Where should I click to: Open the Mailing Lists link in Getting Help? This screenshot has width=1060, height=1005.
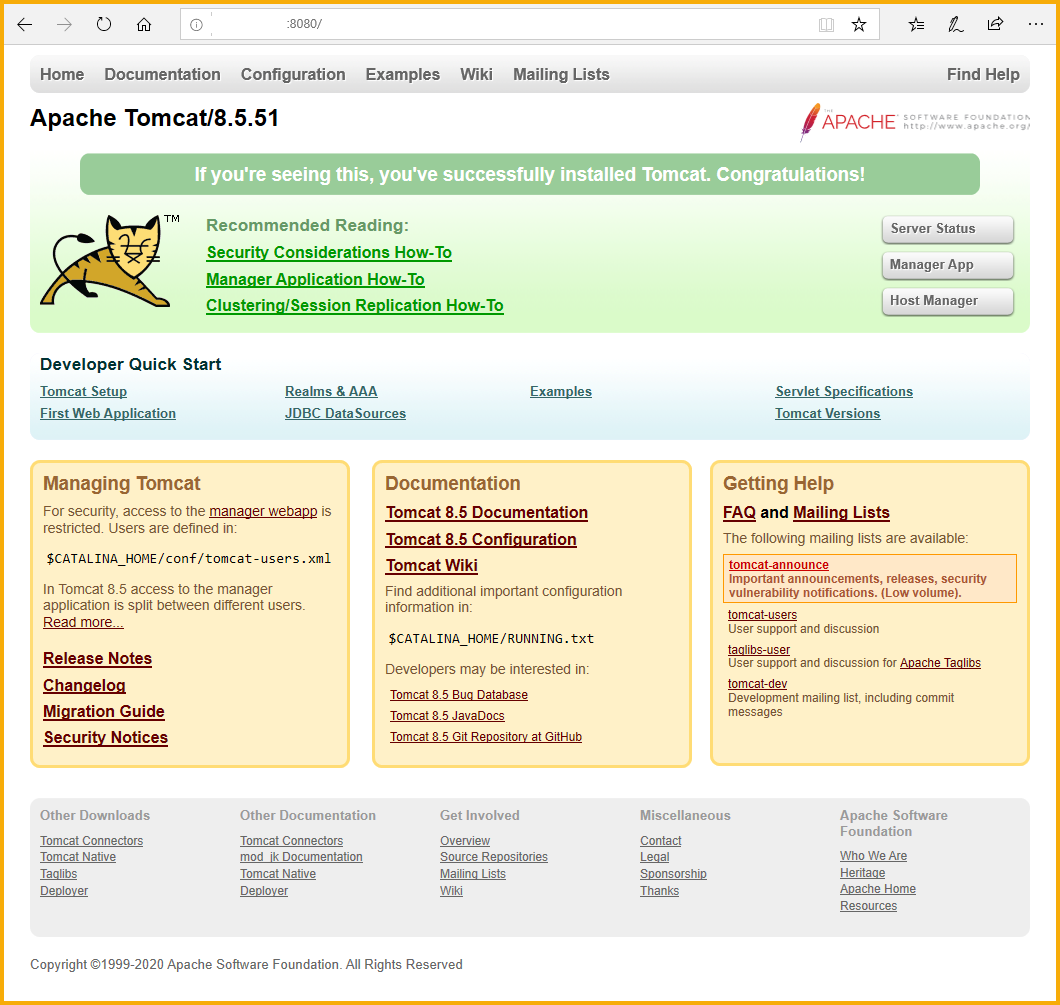[841, 512]
